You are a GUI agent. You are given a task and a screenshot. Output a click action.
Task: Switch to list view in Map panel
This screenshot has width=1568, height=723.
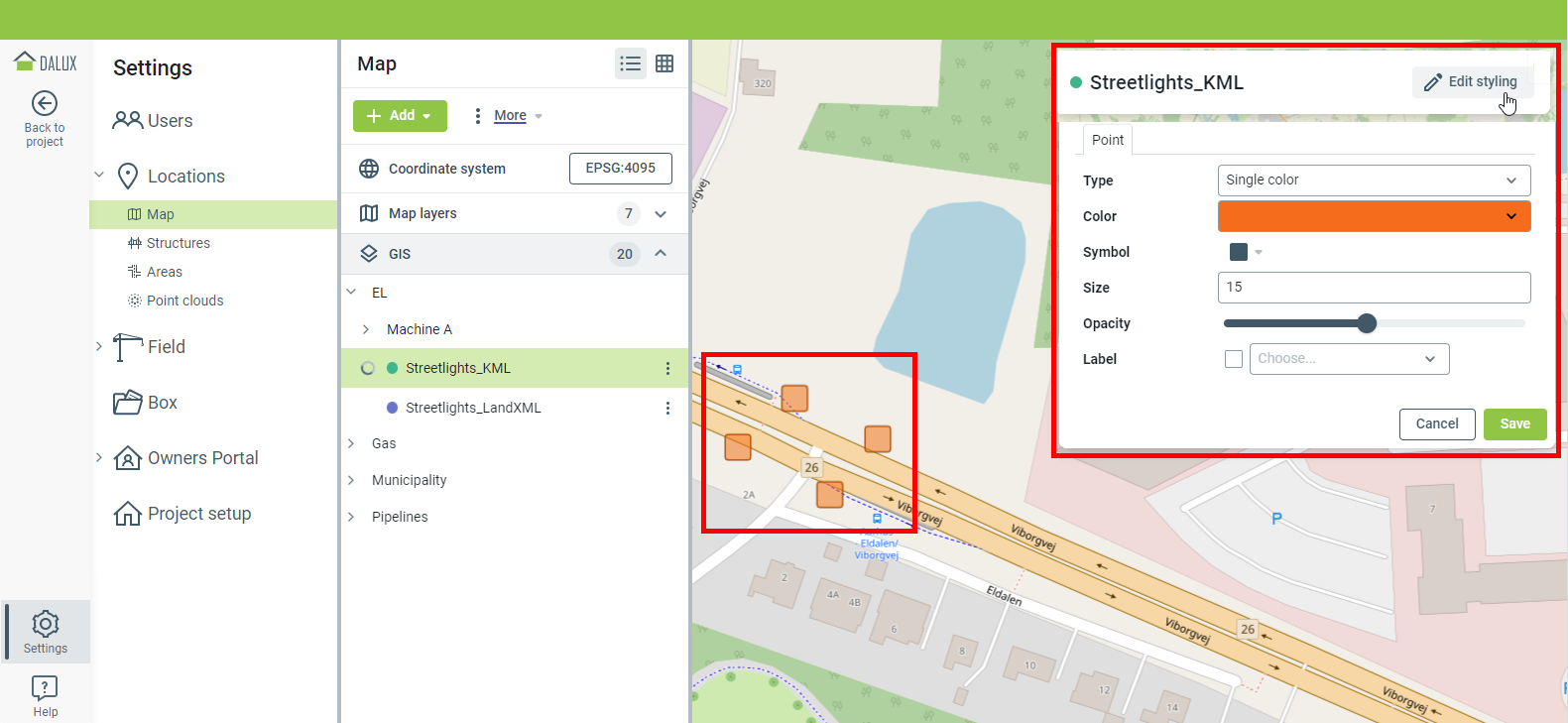631,63
